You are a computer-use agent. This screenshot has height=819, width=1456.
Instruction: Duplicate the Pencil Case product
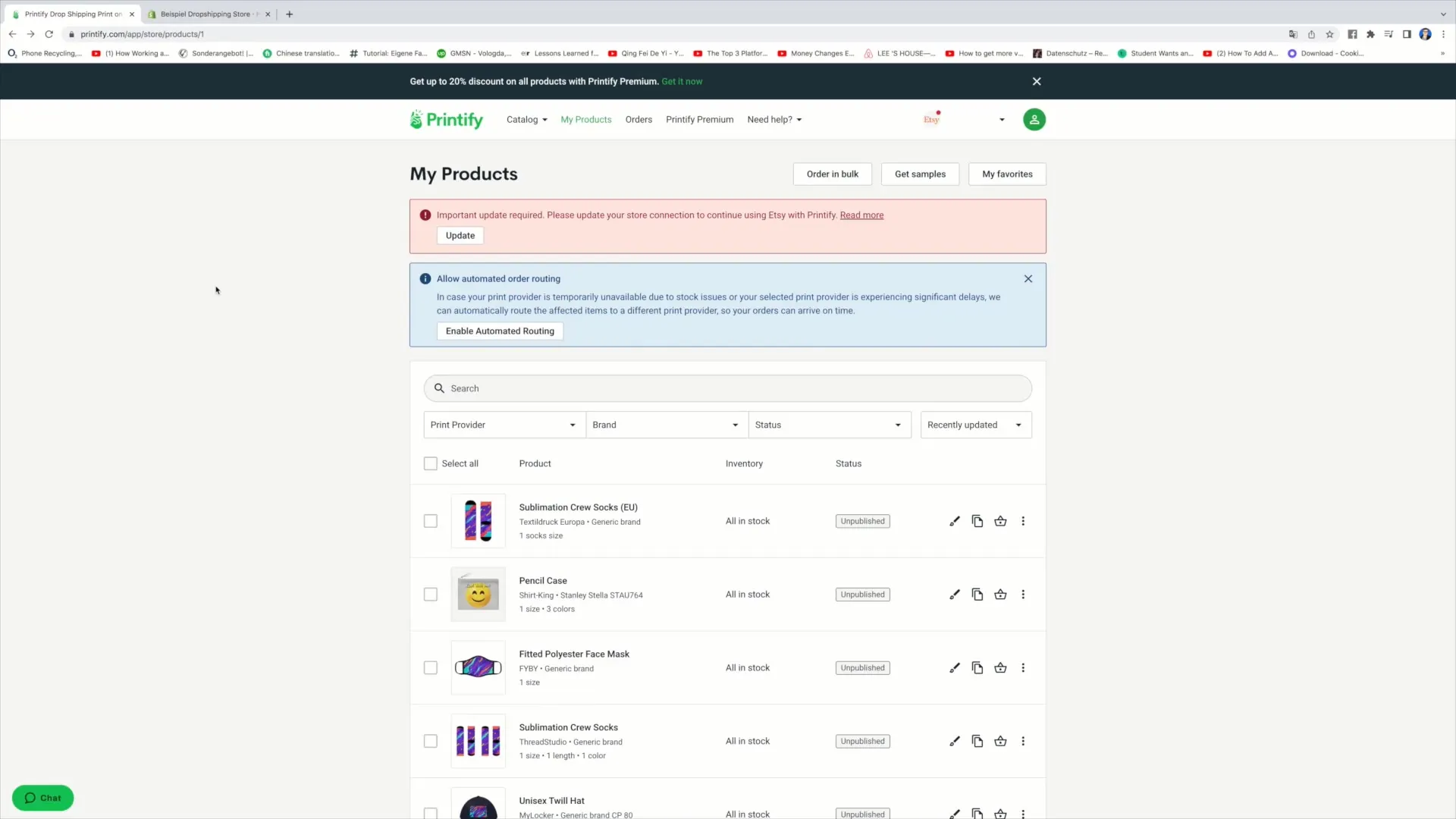[x=977, y=595]
